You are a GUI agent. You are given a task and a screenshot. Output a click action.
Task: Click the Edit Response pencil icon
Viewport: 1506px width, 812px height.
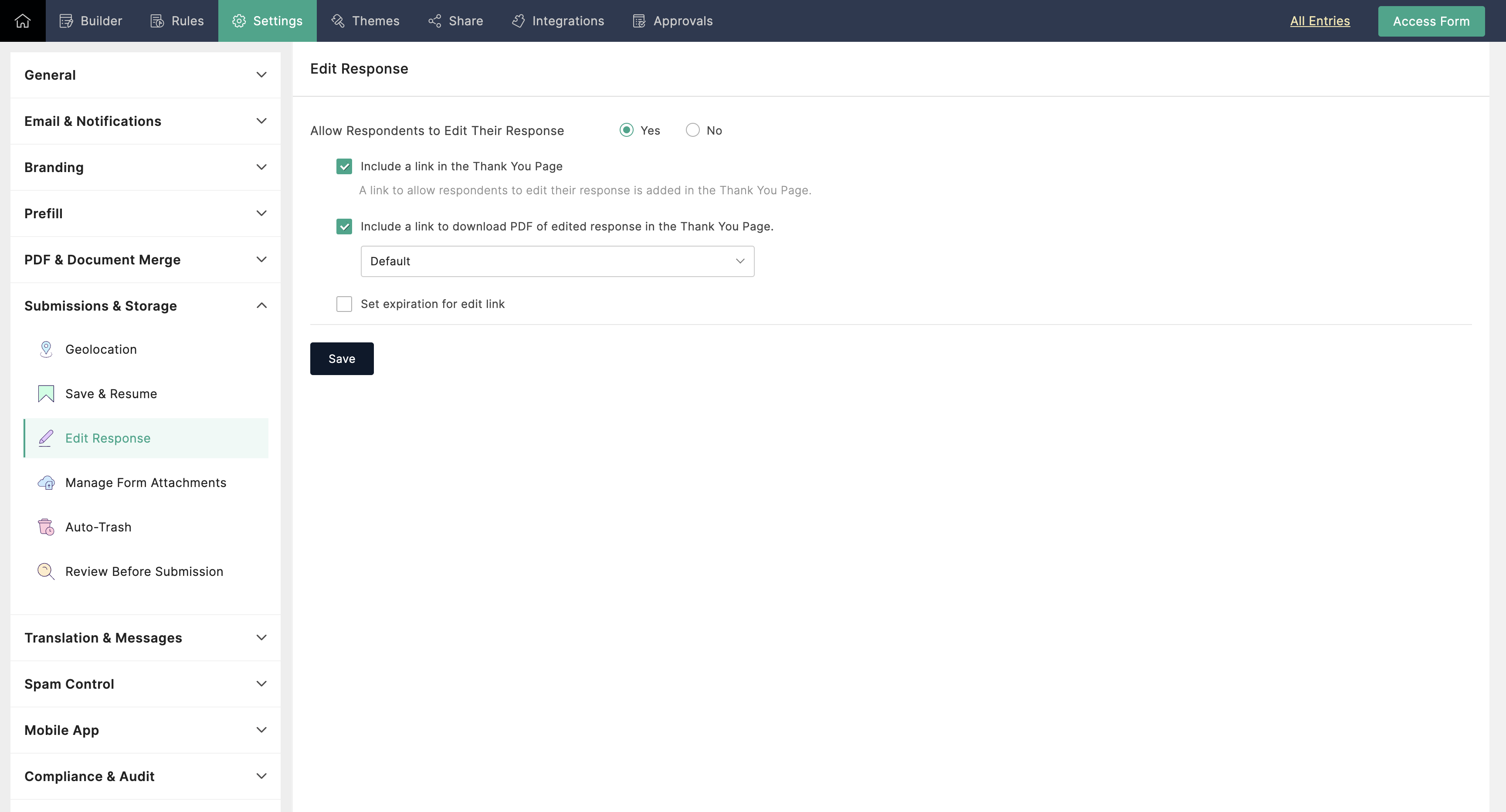[x=46, y=438]
